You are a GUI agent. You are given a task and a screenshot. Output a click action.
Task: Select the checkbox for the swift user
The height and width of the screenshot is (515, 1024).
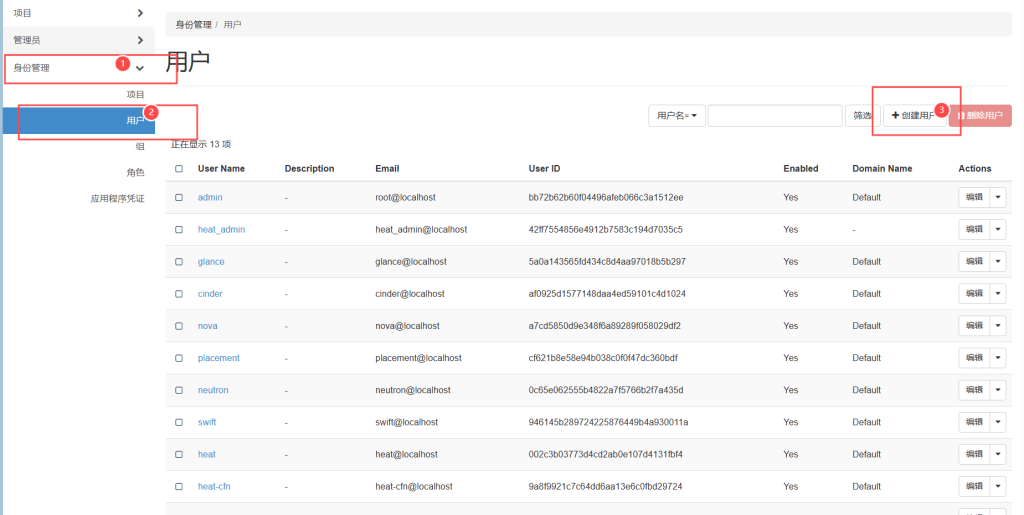179,422
